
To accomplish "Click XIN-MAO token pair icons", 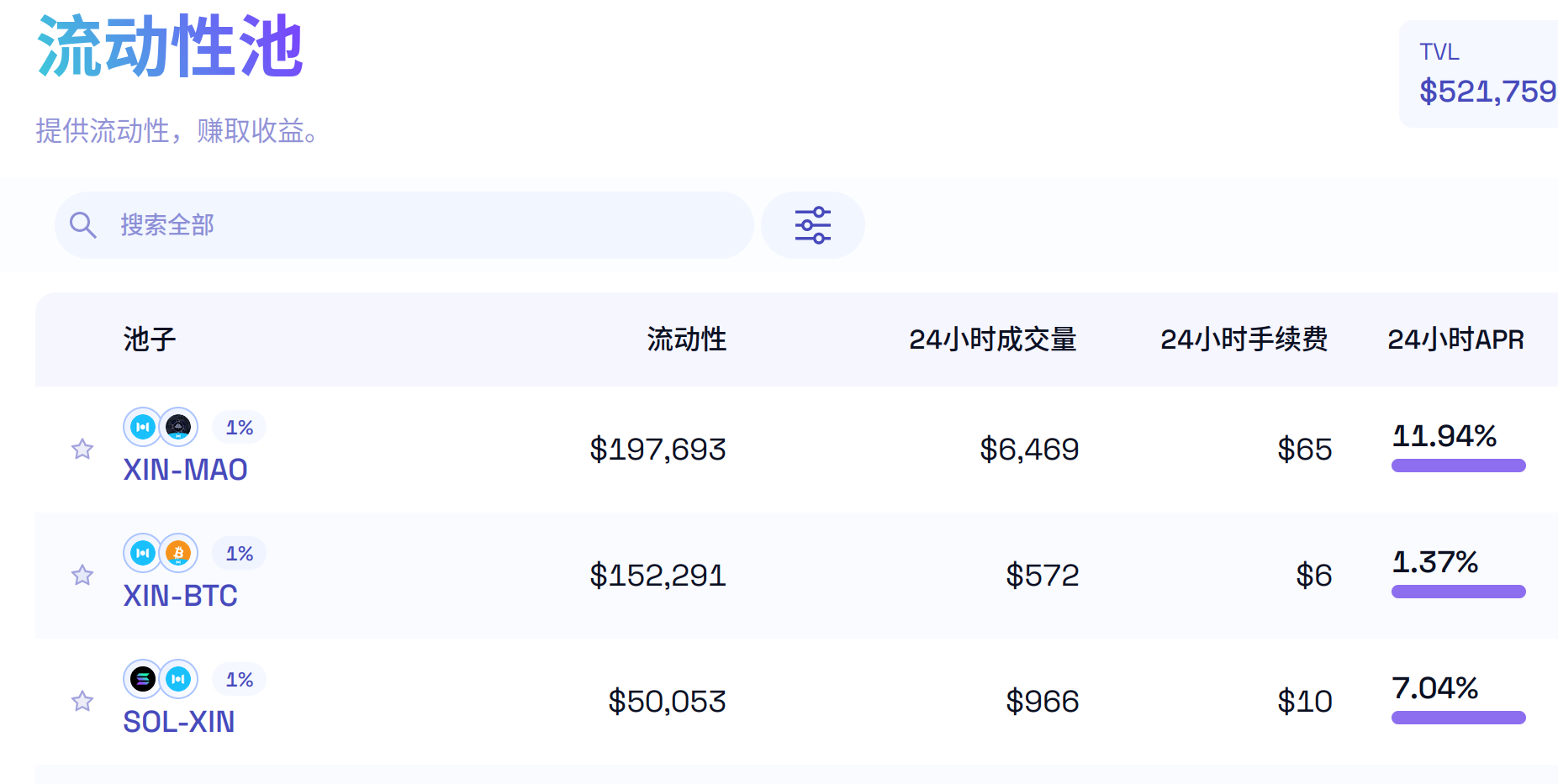I will click(161, 428).
